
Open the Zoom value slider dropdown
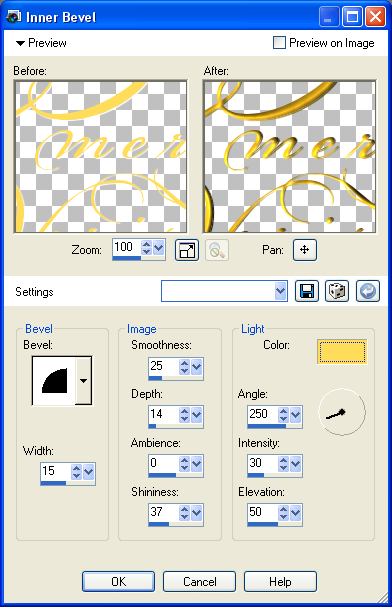point(158,247)
